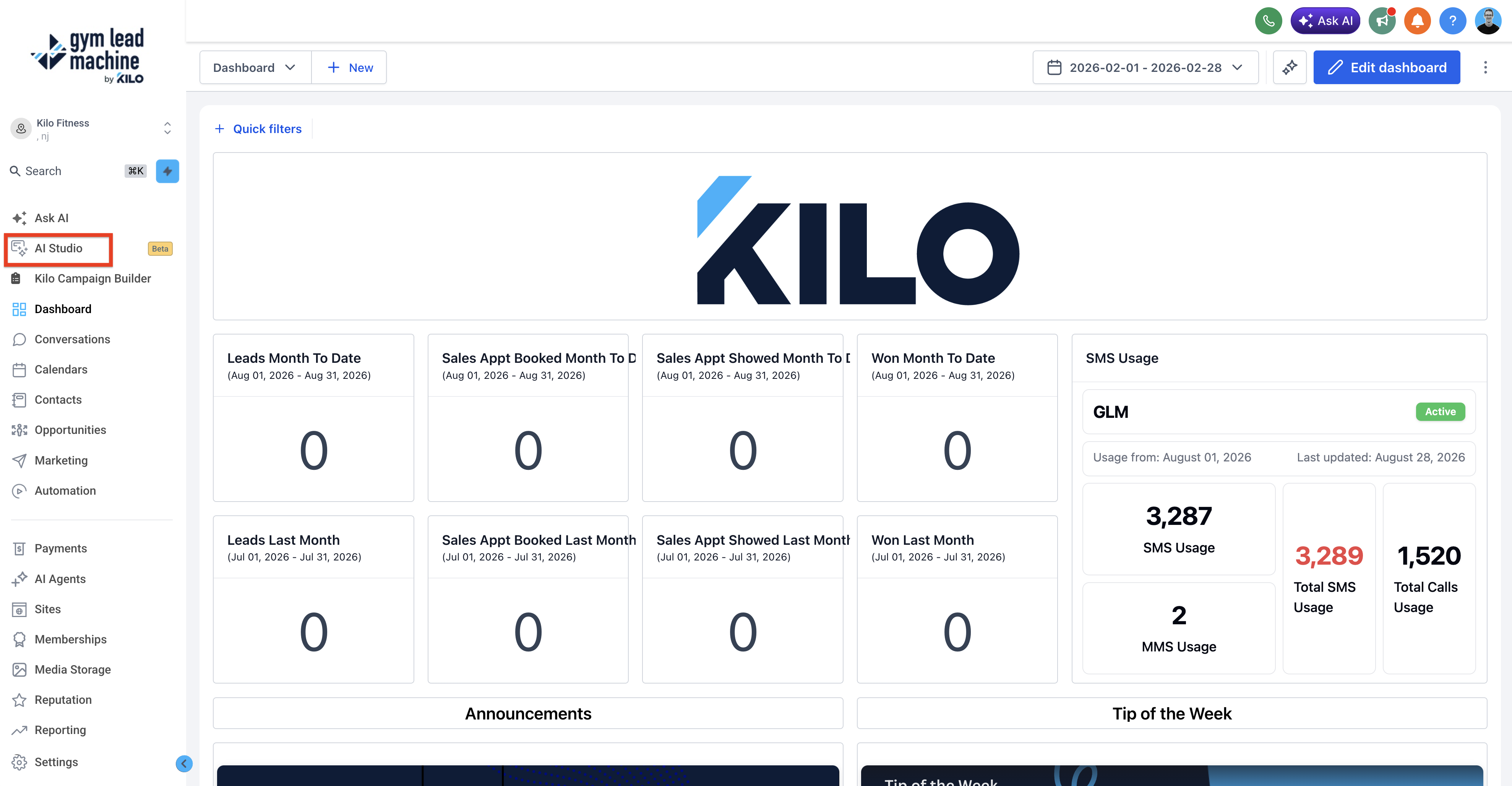Viewport: 1512px width, 786px height.
Task: Add Quick filters link
Action: pos(258,128)
